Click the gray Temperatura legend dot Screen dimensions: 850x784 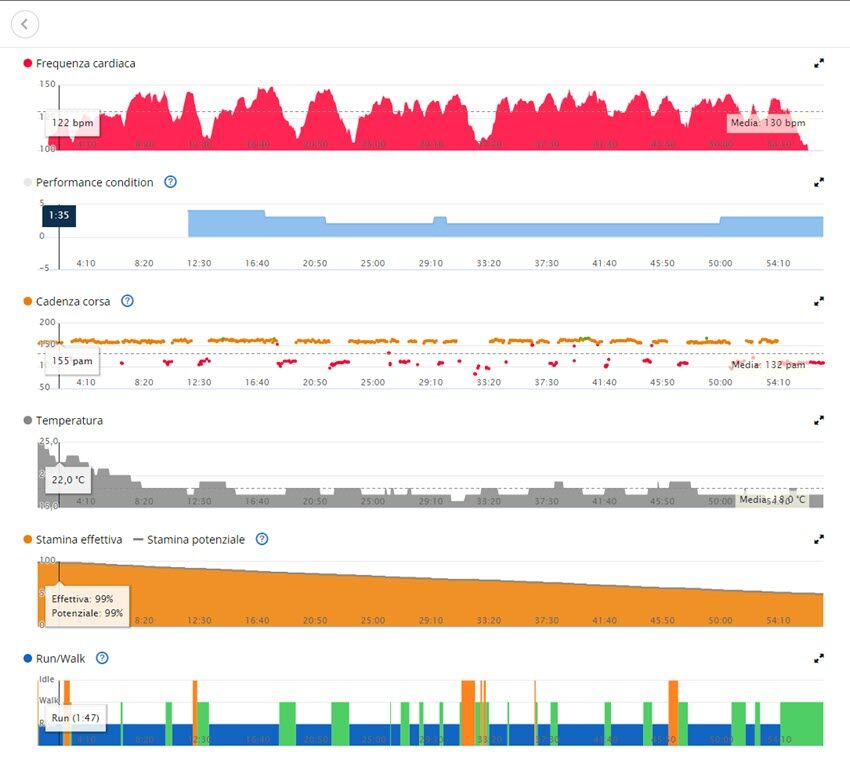point(28,420)
